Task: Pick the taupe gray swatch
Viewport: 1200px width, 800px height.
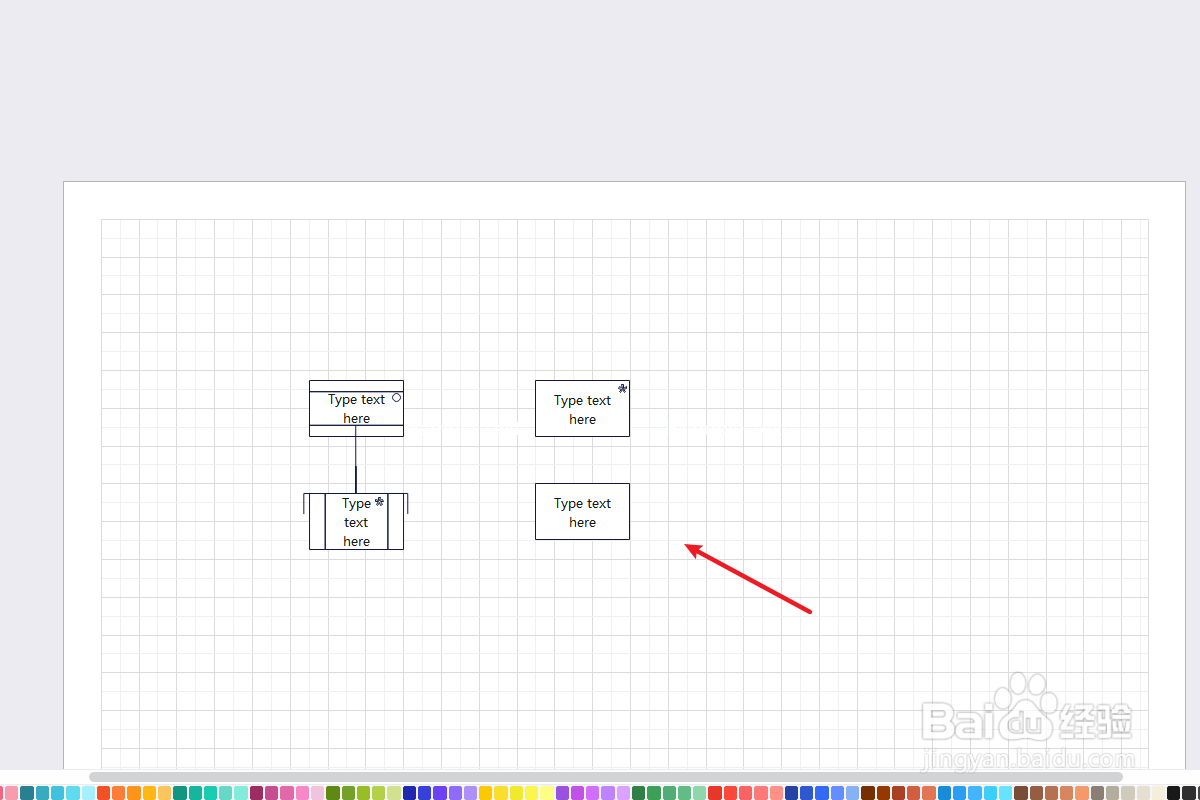Action: coord(1097,793)
